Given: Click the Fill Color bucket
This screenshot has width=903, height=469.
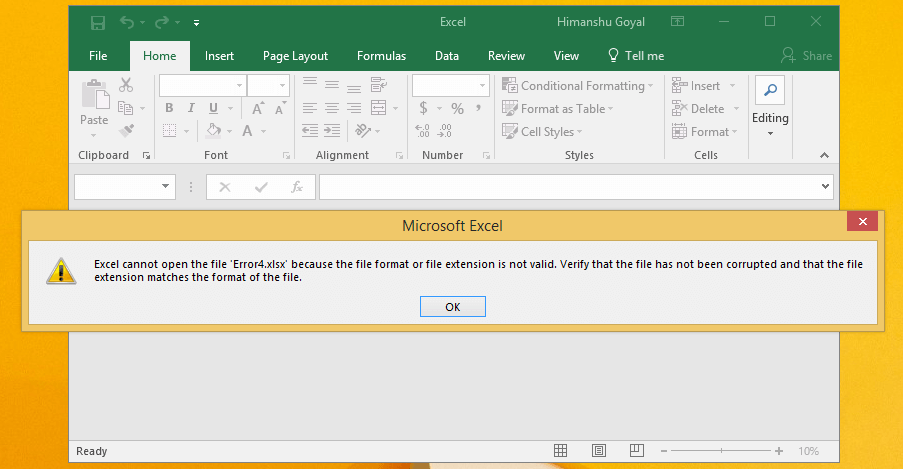Looking at the screenshot, I should click(214, 131).
